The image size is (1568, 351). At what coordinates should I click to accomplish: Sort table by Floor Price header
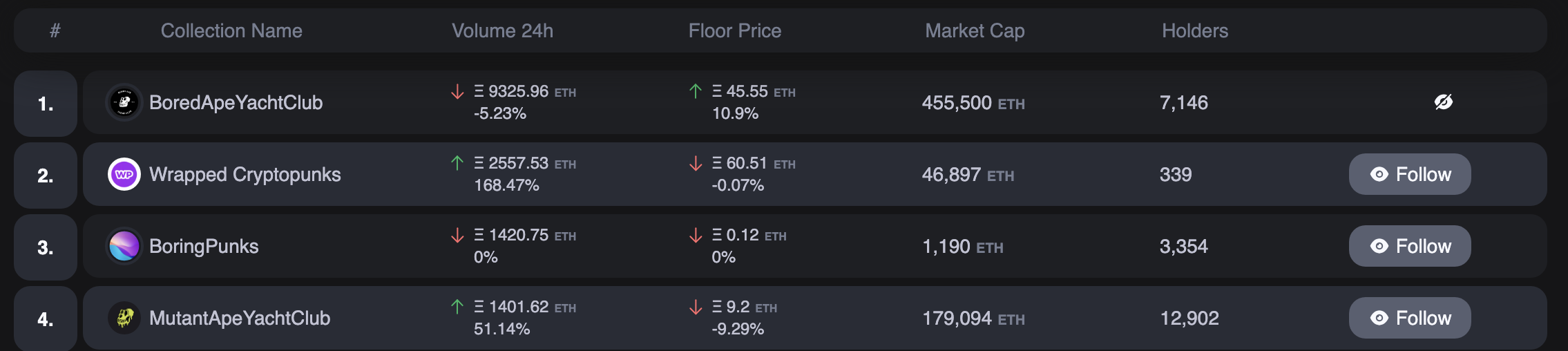click(735, 30)
